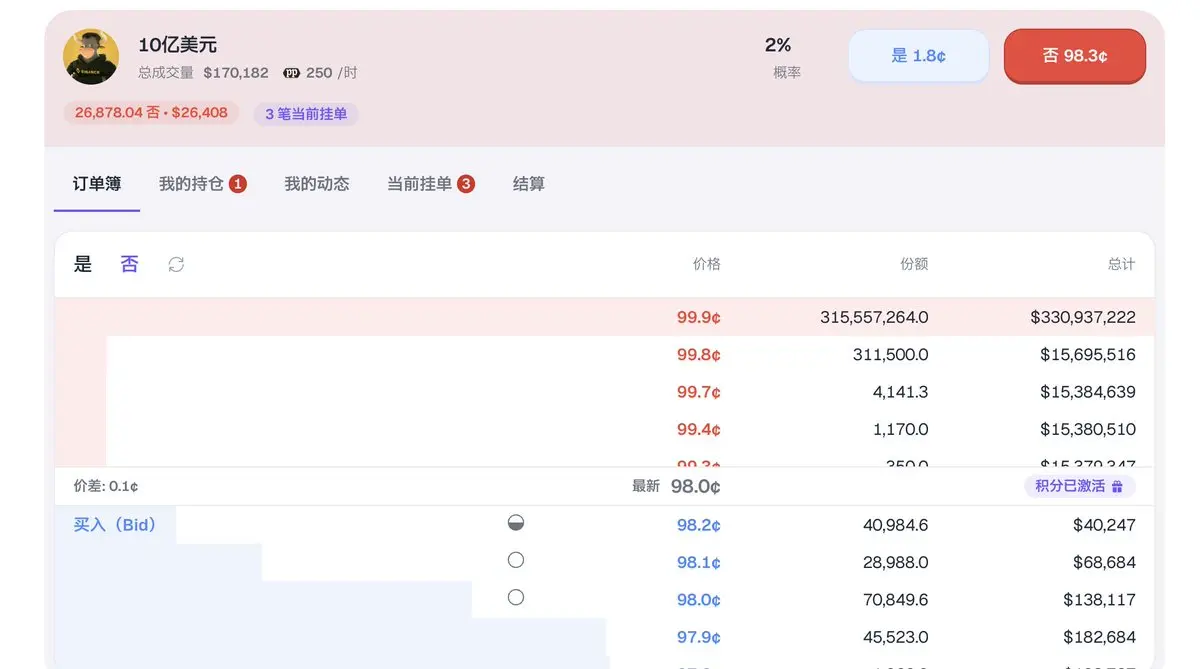Viewport: 1200px width, 669px height.
Task: Click the 26,878.04 否 position badge
Action: click(151, 113)
